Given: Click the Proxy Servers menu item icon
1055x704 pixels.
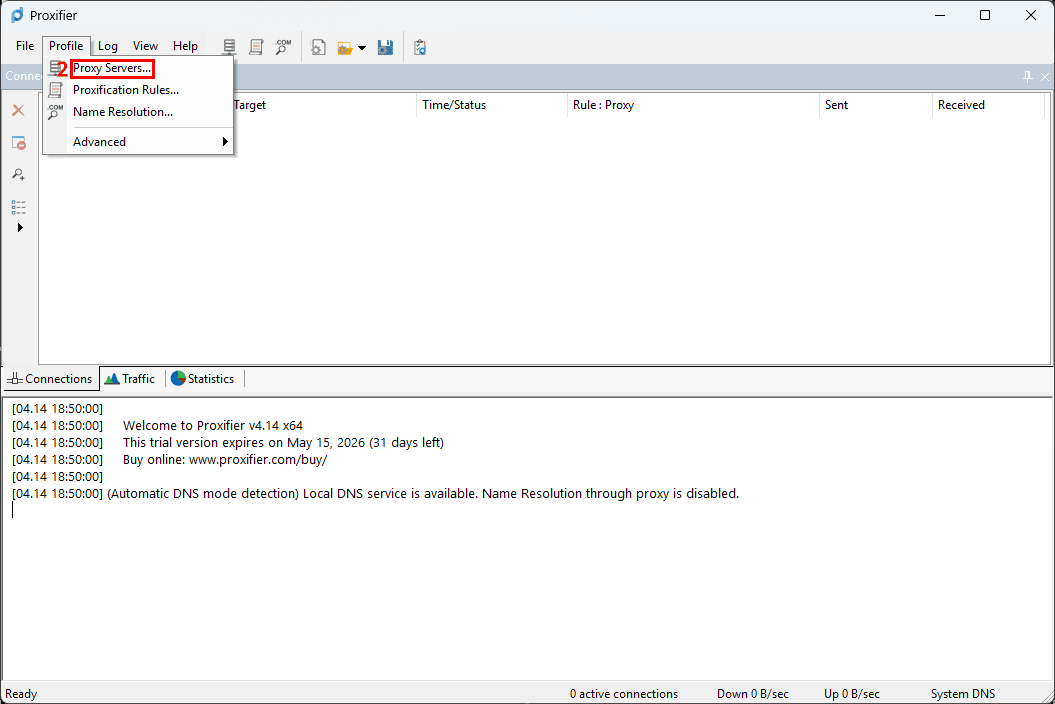Looking at the screenshot, I should tap(56, 68).
